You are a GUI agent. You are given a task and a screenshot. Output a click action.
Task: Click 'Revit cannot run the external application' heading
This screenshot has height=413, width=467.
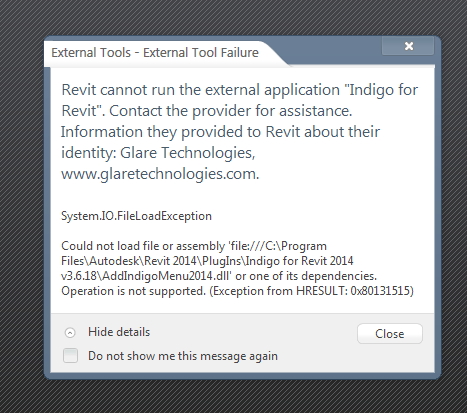[201, 90]
